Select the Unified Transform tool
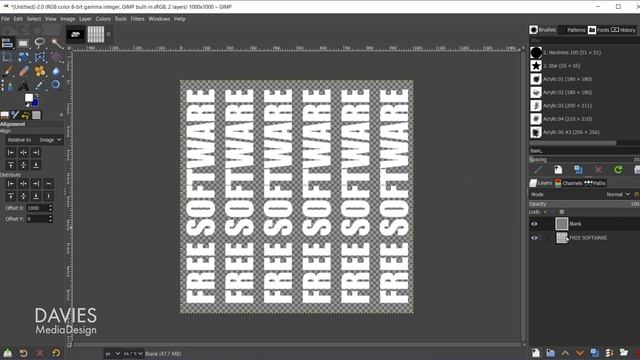 (x=23, y=58)
